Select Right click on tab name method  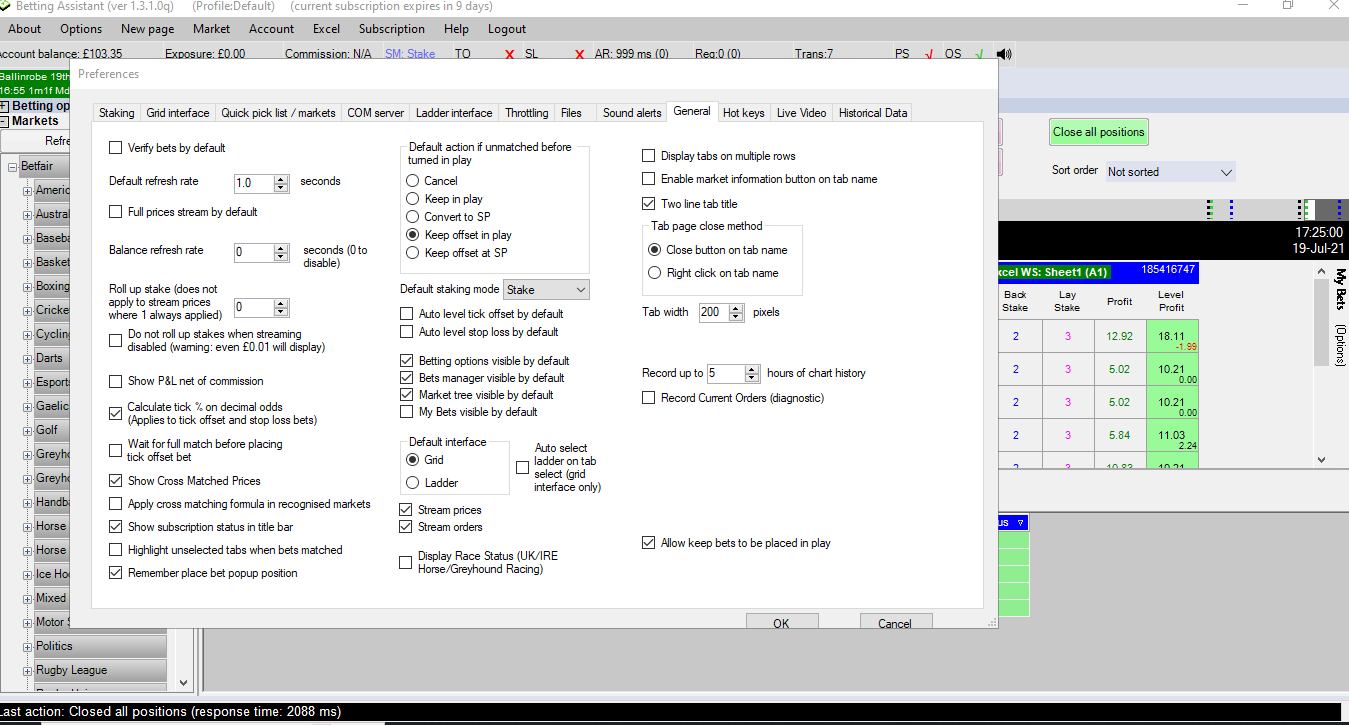[655, 273]
